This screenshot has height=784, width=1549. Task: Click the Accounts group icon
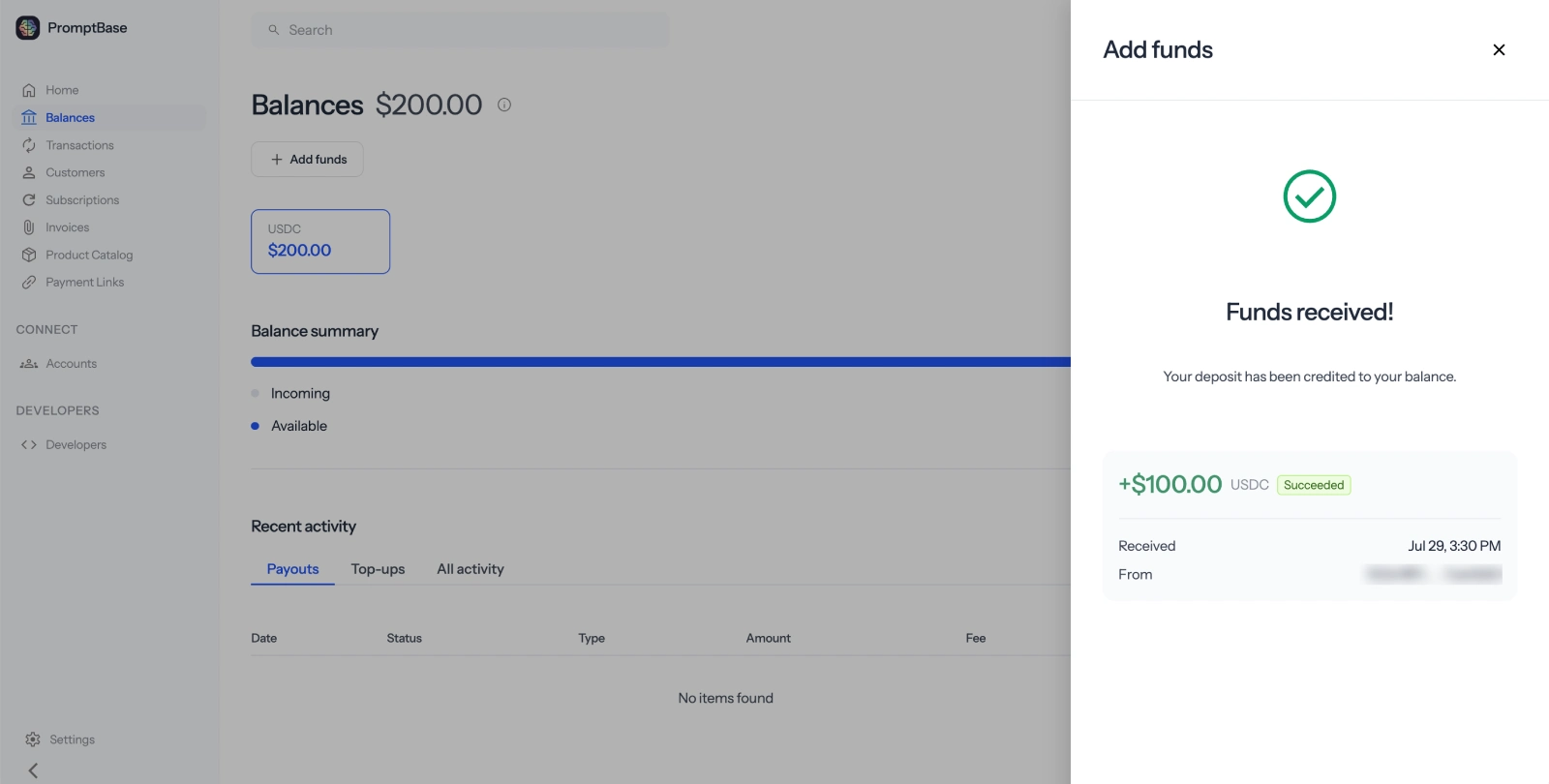click(29, 364)
